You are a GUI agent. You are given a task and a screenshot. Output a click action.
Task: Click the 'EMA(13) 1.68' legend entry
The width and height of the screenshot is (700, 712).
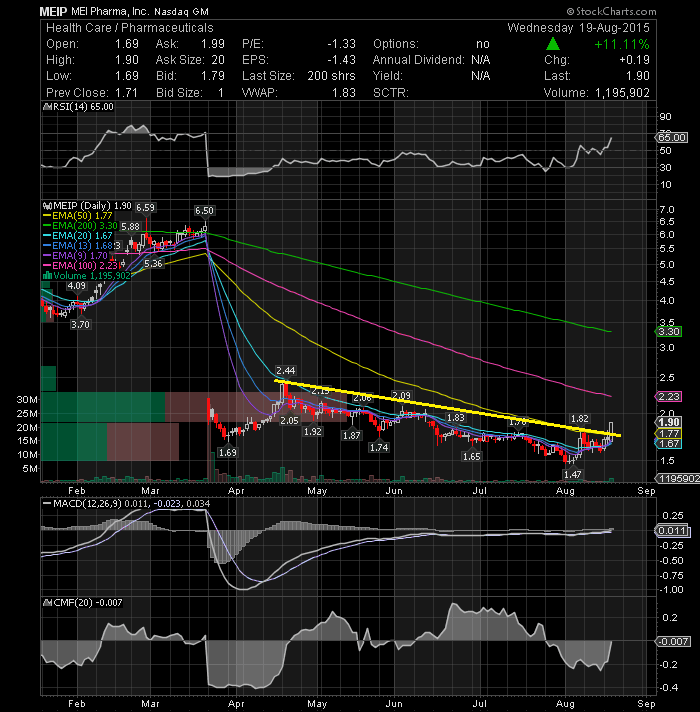(82, 246)
